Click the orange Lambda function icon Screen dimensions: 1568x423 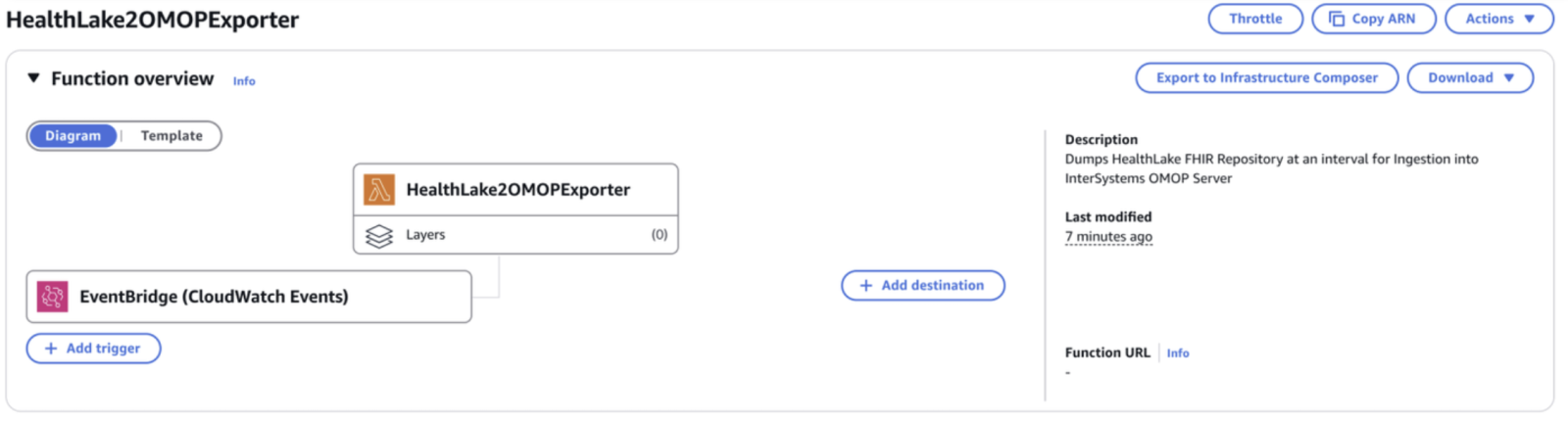pos(379,189)
